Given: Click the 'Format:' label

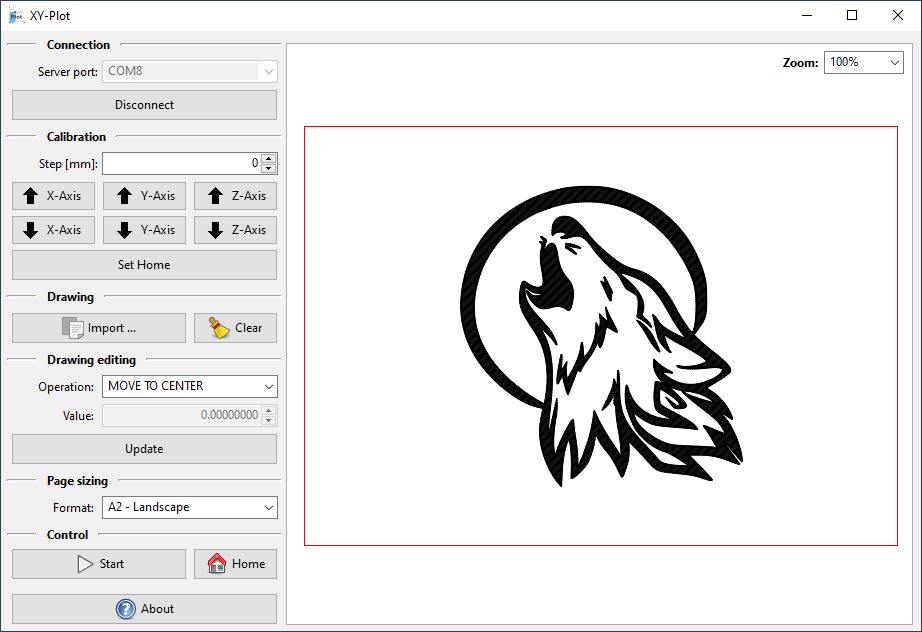Looking at the screenshot, I should pyautogui.click(x=73, y=508).
